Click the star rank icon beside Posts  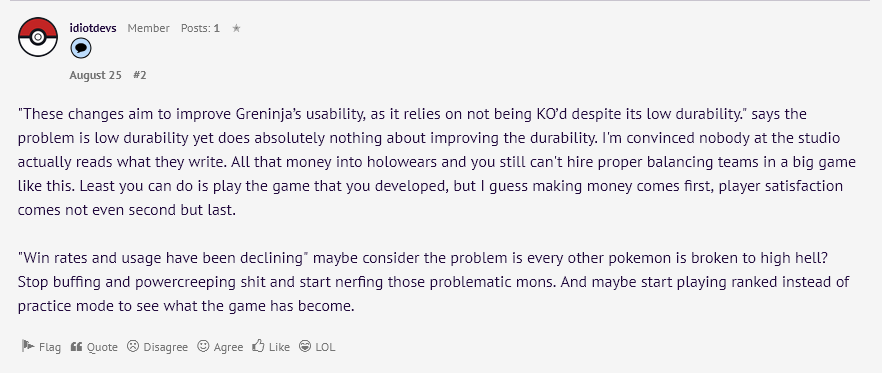pos(236,28)
